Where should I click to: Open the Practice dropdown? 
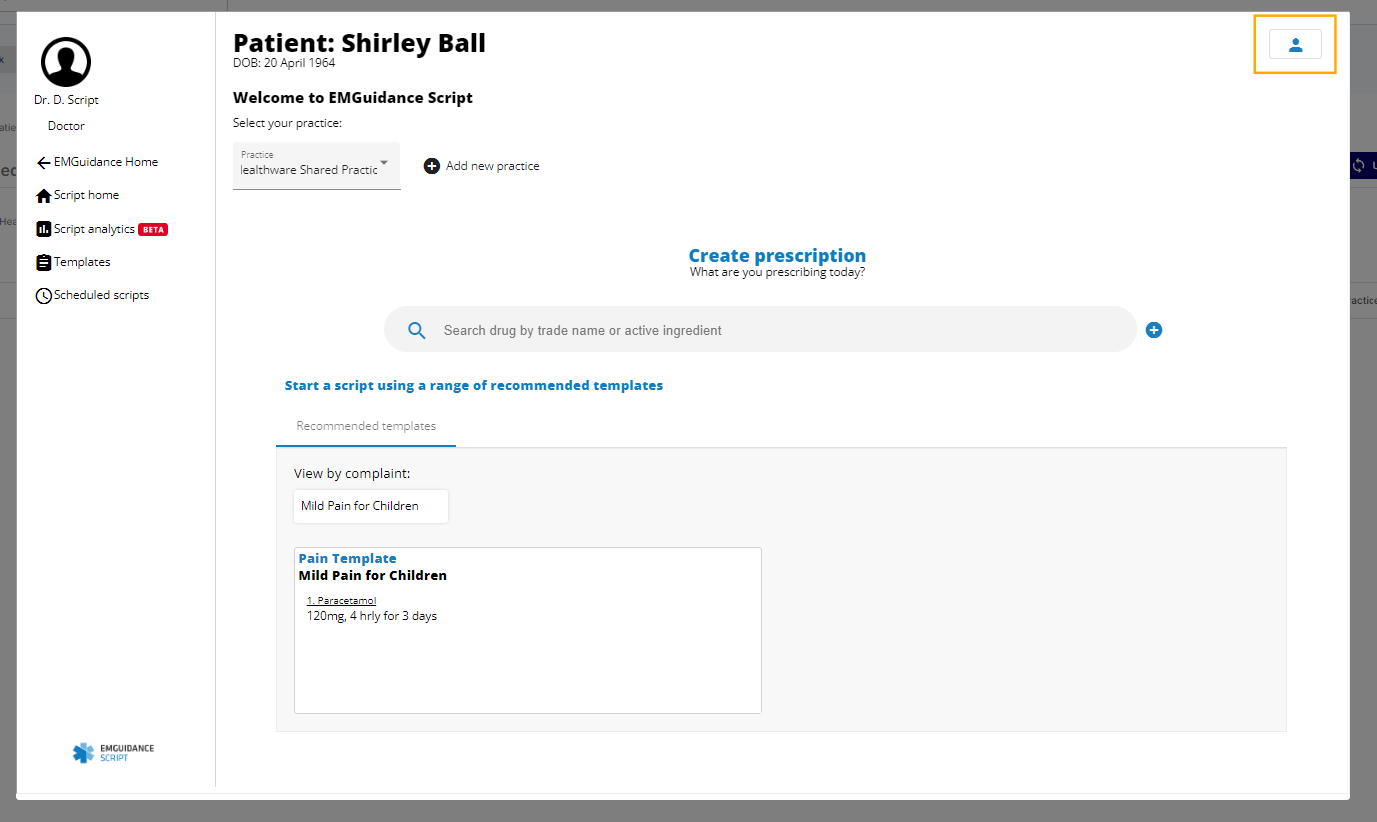(x=316, y=165)
